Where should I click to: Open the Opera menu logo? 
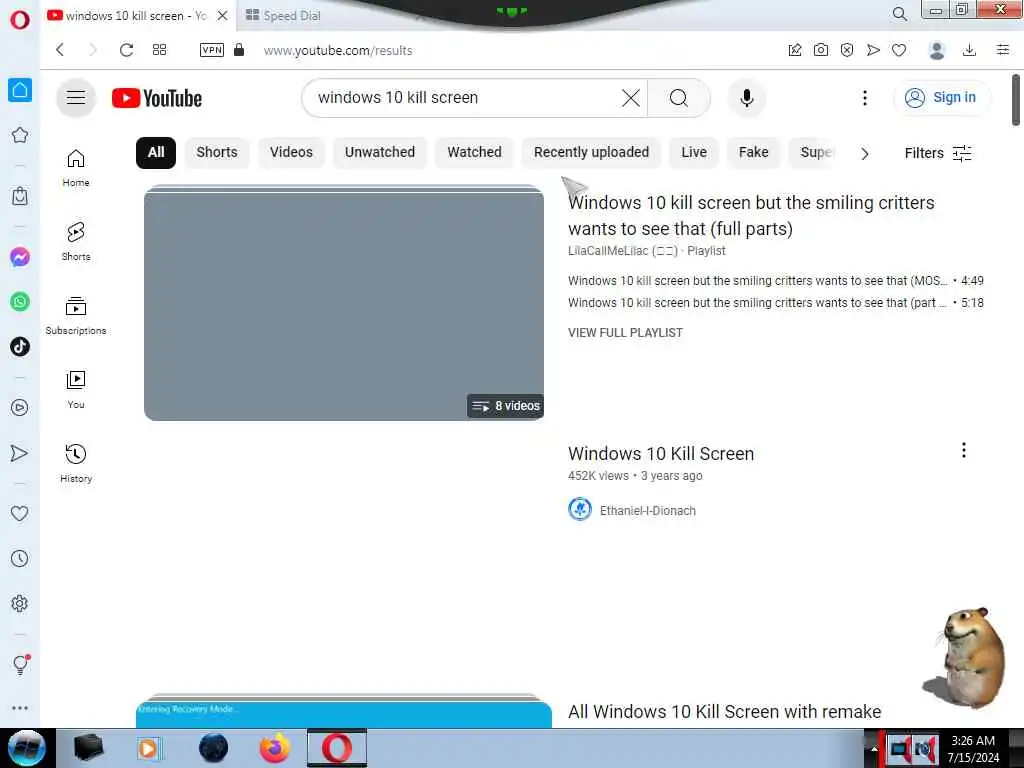pyautogui.click(x=20, y=19)
